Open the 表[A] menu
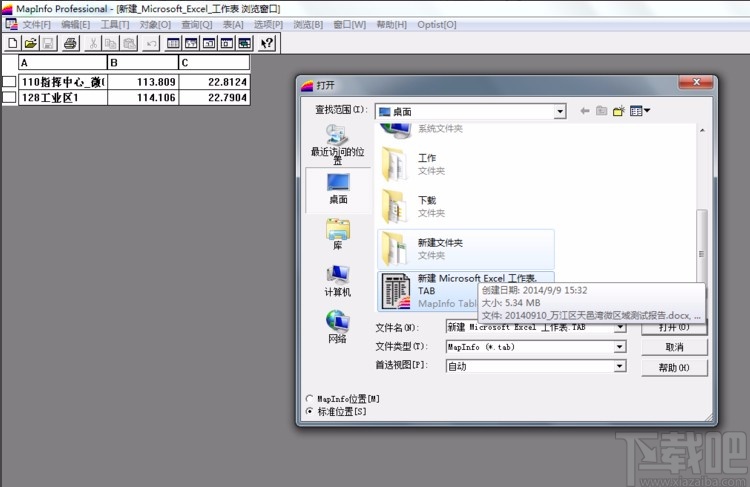Viewport: 750px width, 487px height. (x=233, y=24)
